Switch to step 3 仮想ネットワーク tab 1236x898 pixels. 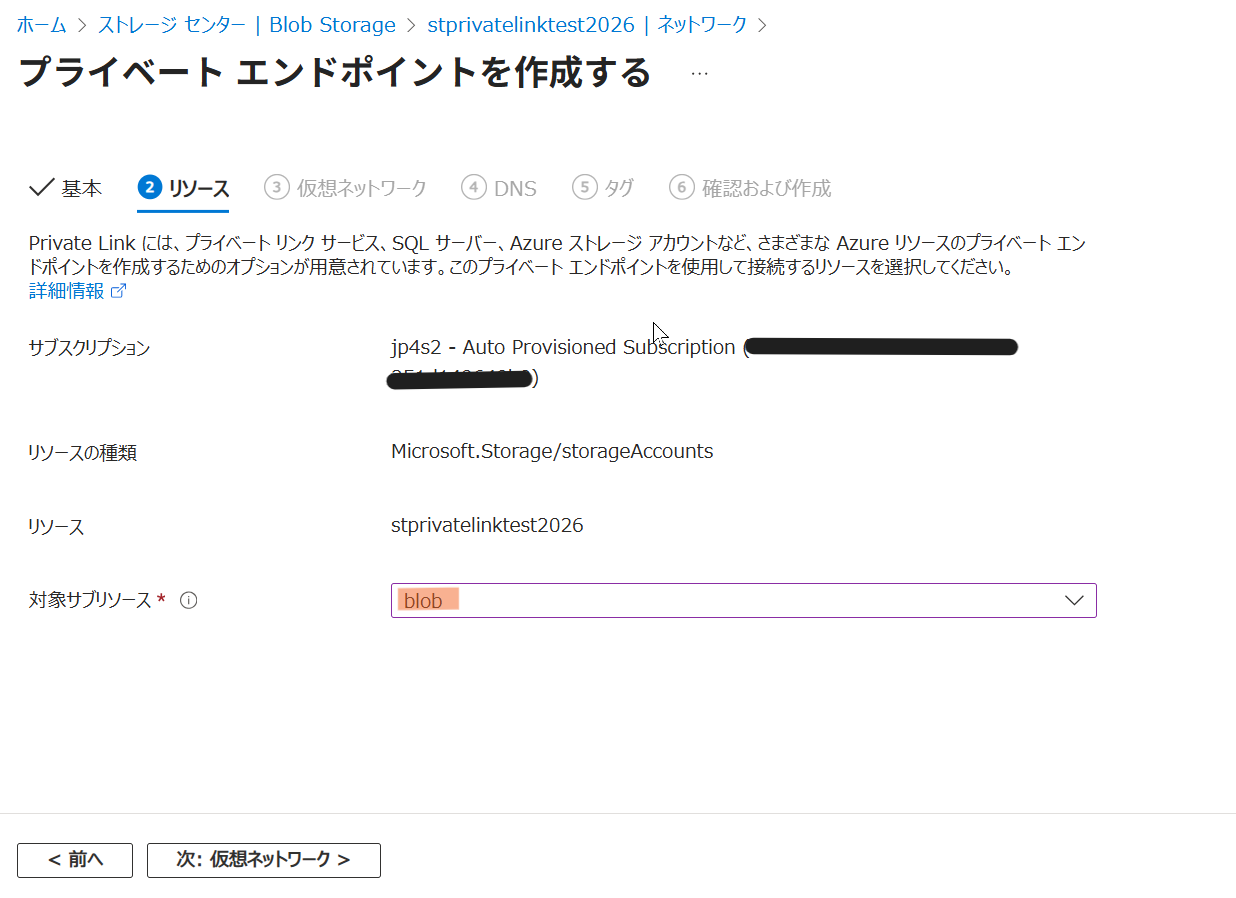pyautogui.click(x=346, y=188)
